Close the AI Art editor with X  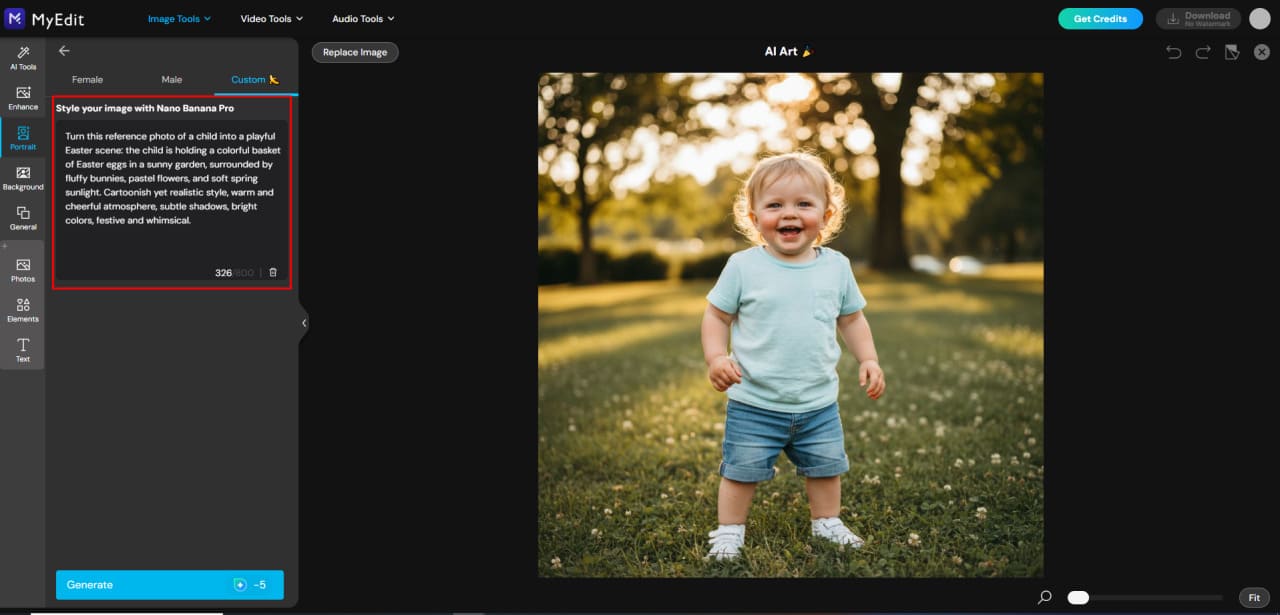1262,52
